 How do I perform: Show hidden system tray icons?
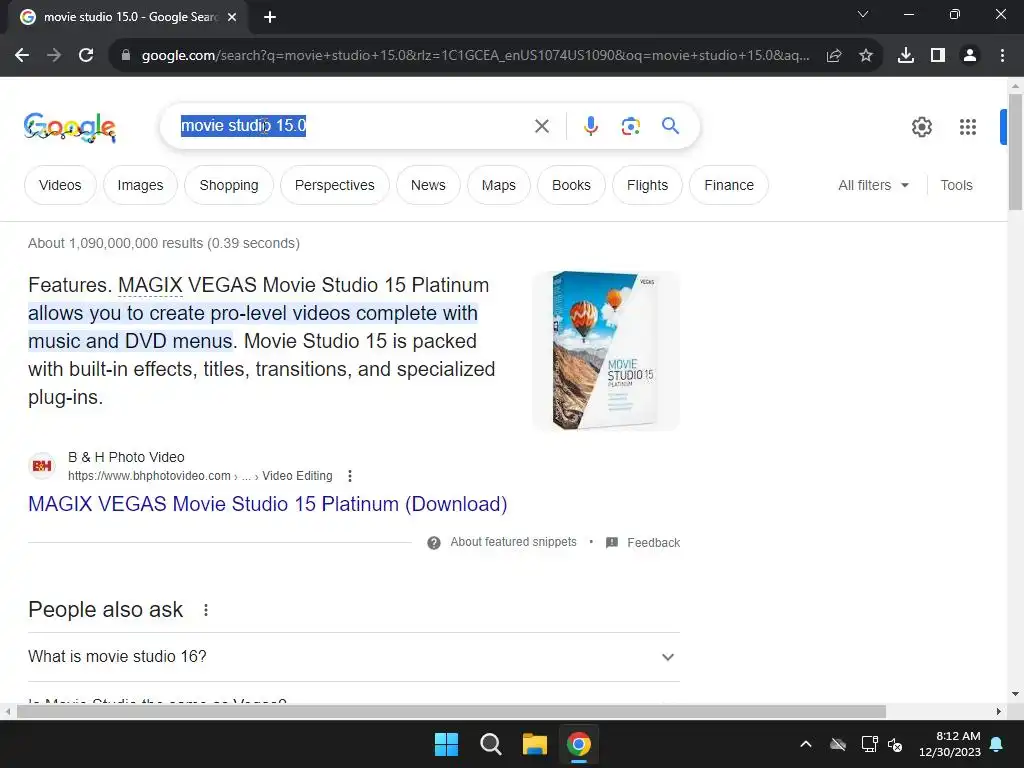[x=806, y=744]
